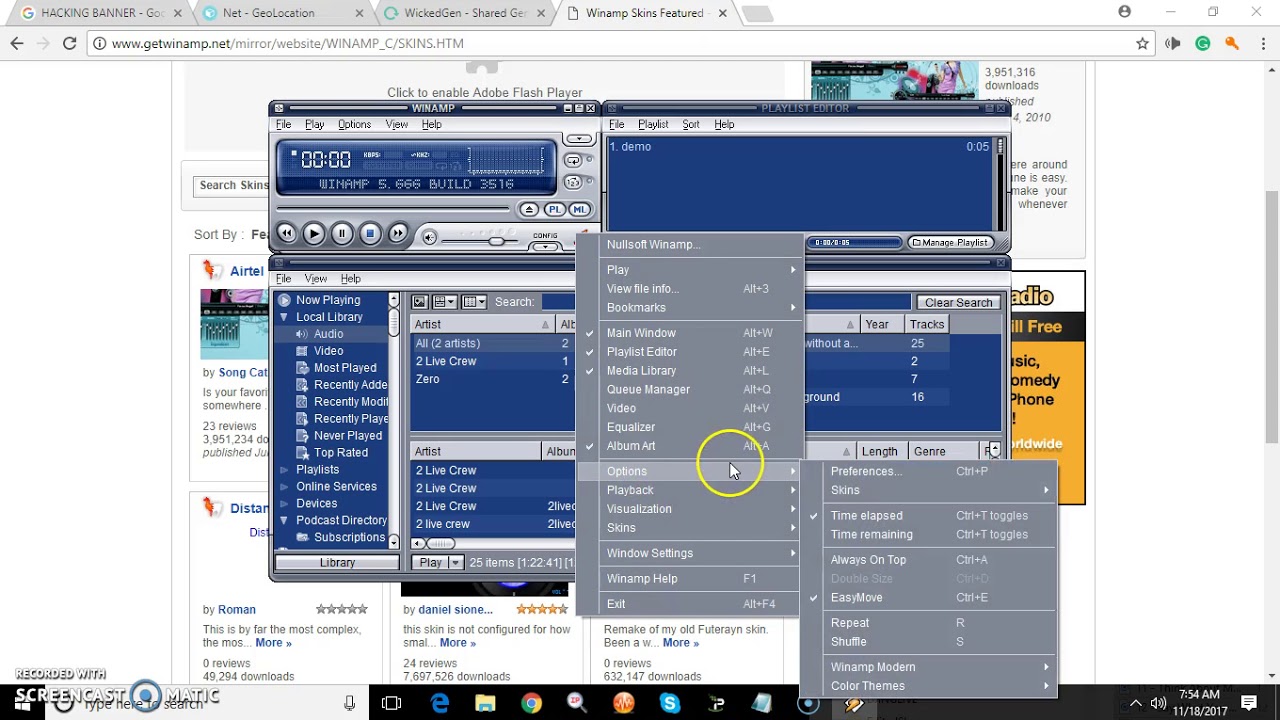Adjust the Winamp volume slider

(x=495, y=240)
